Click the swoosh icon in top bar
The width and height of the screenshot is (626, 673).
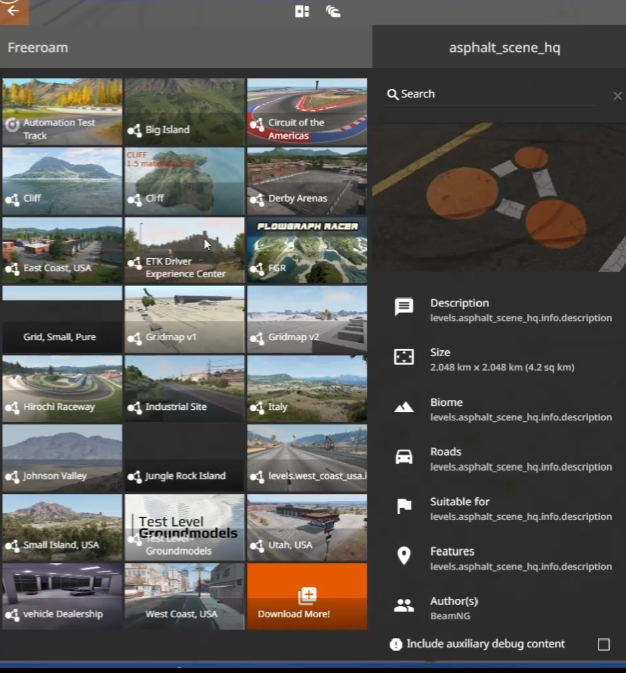tap(333, 11)
